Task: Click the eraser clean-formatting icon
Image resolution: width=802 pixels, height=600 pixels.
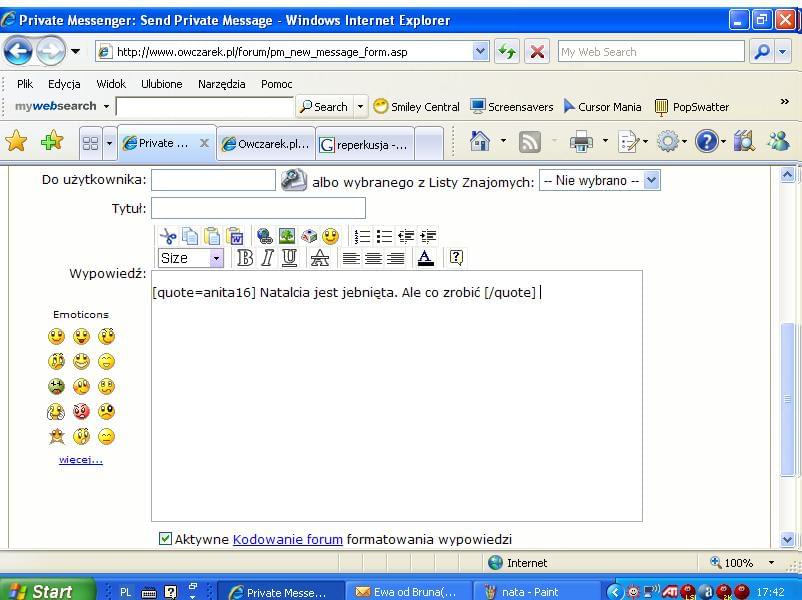Action: click(x=308, y=236)
